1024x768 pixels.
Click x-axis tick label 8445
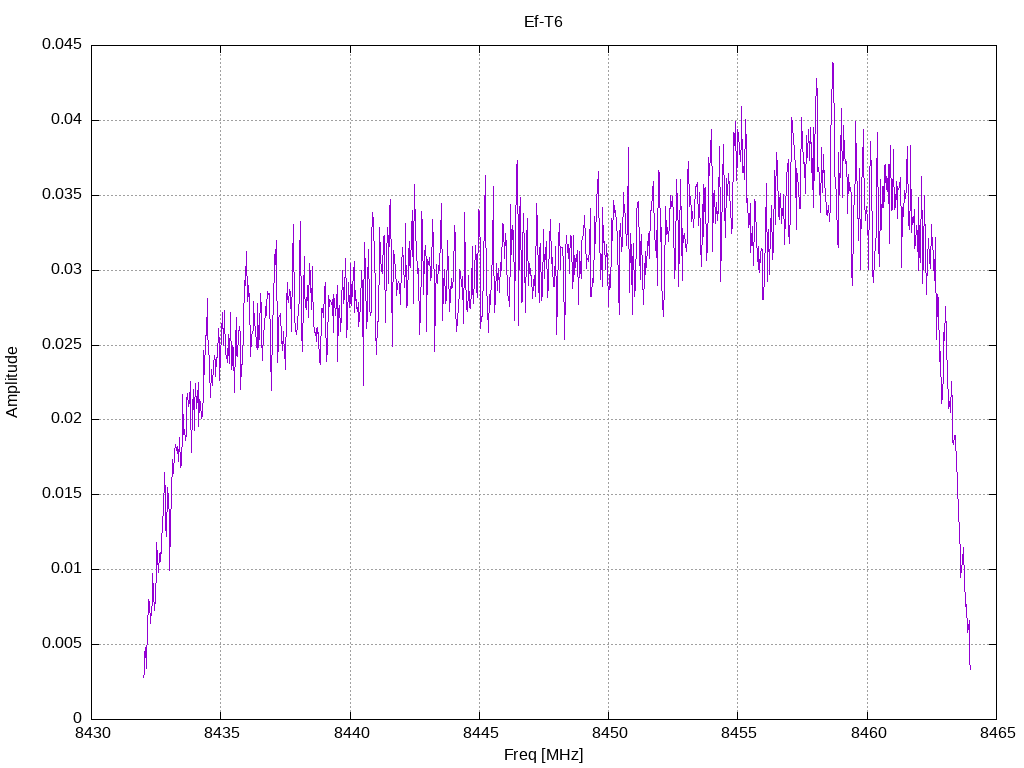coord(480,733)
